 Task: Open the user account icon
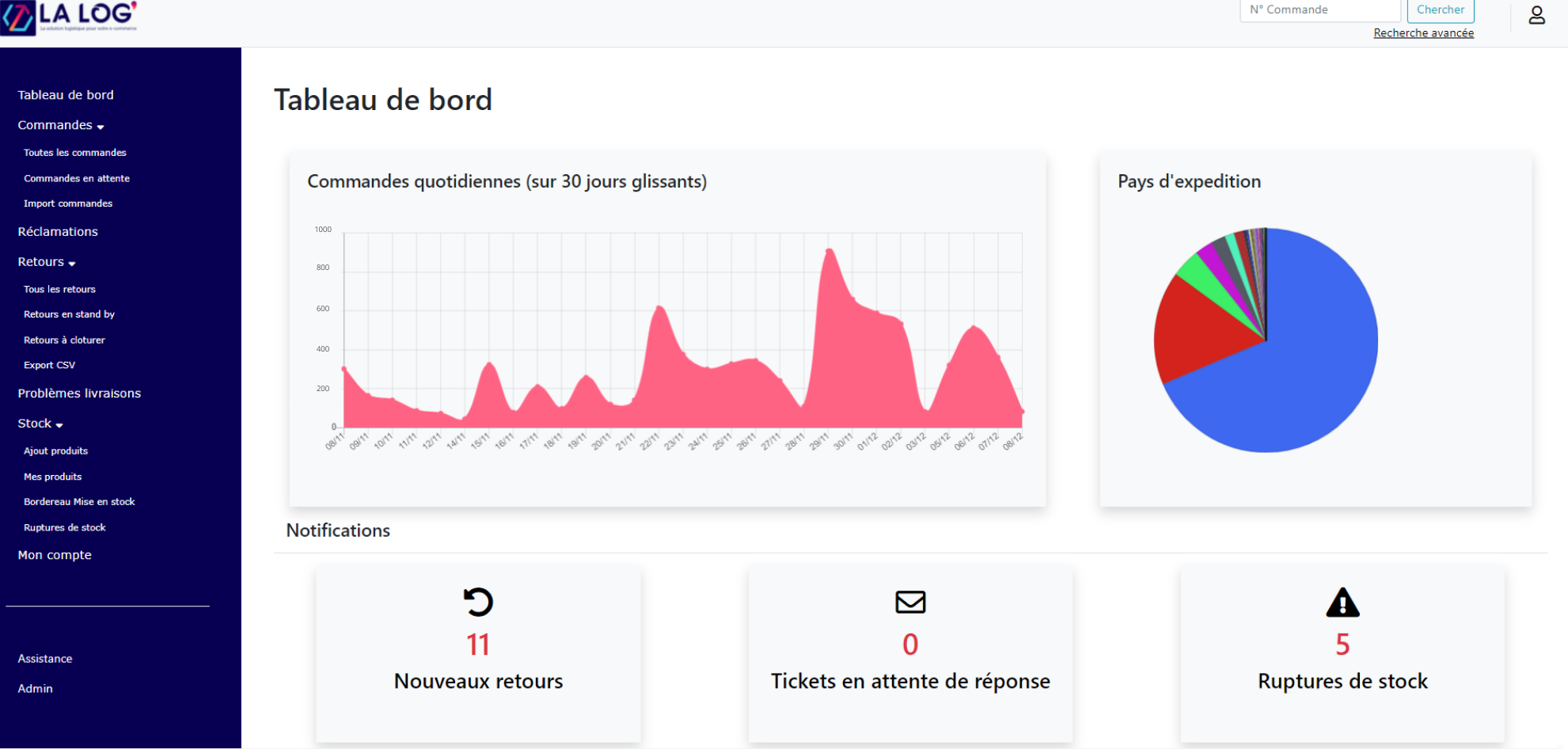pos(1536,16)
